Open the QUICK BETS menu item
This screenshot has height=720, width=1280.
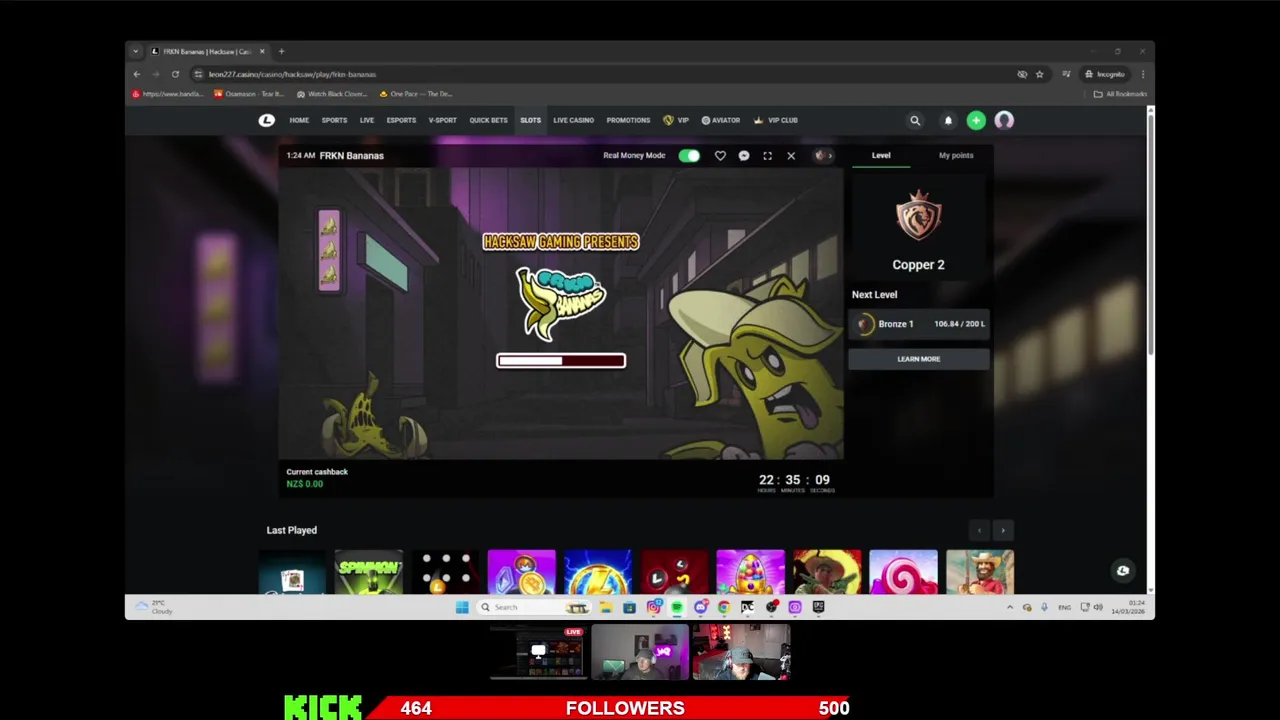tap(488, 120)
